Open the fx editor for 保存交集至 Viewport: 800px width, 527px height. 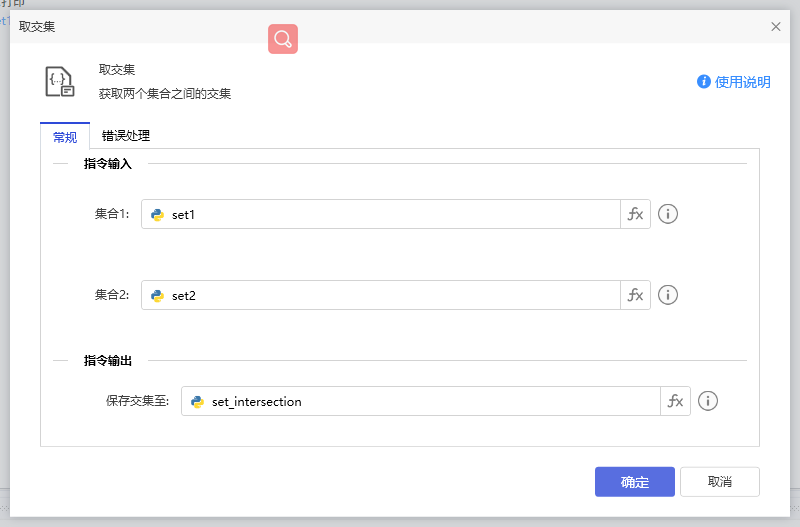coord(675,401)
